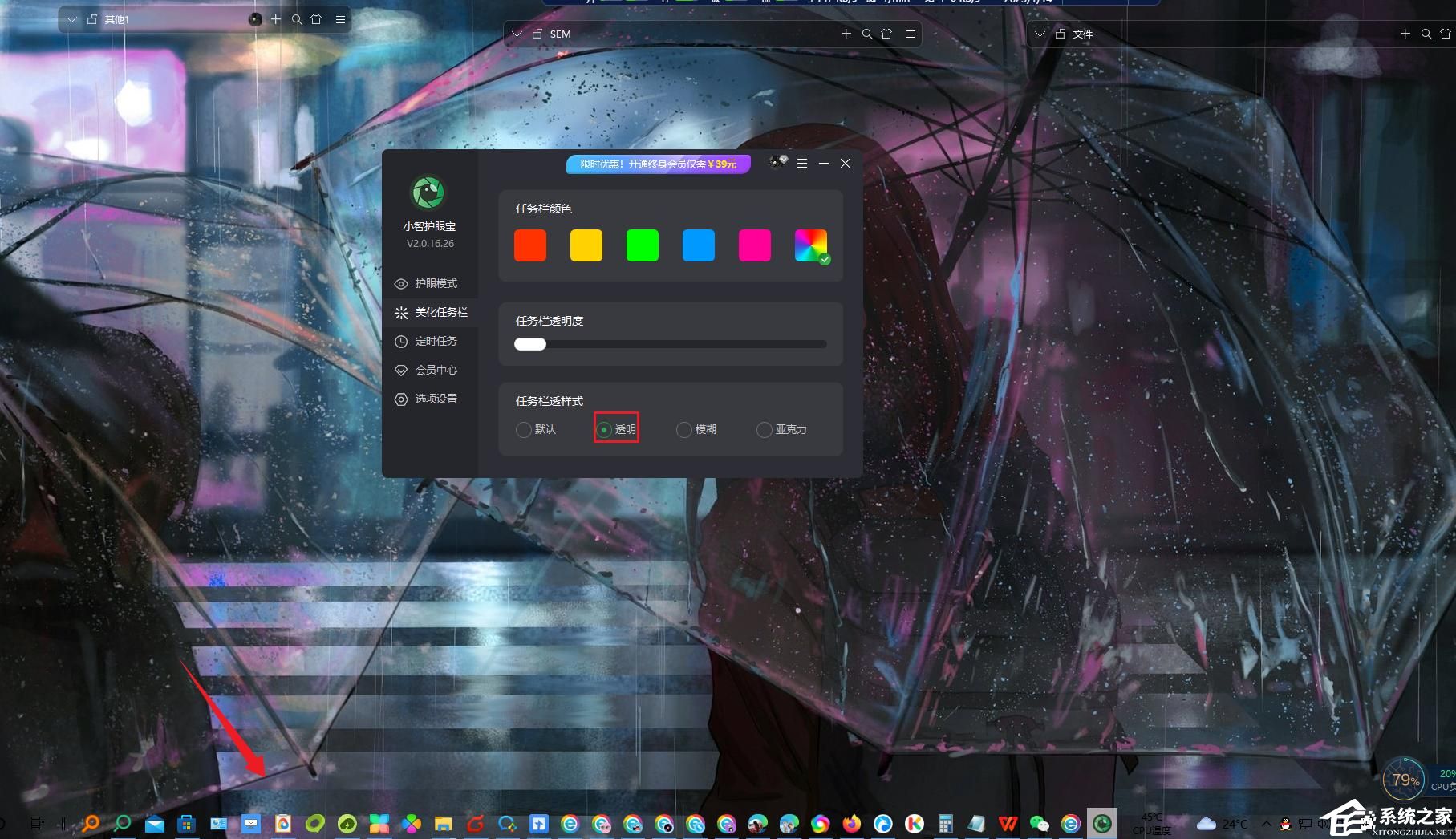Click the skin shirt icon in SEM panel
Image resolution: width=1456 pixels, height=839 pixels.
click(x=886, y=34)
